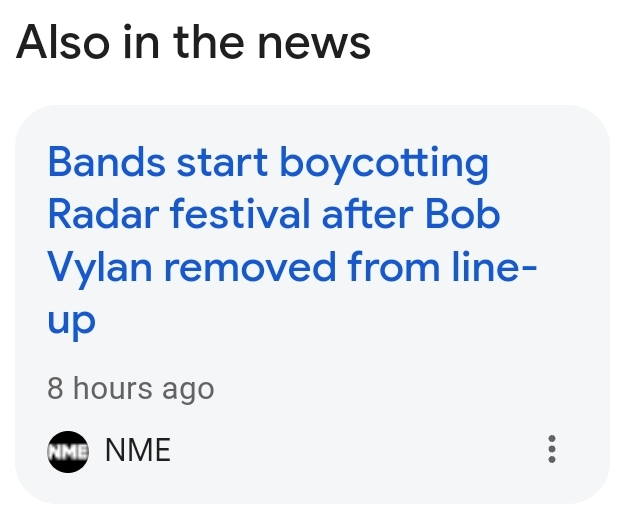The image size is (625, 515).
Task: Select the NME source name text
Action: [138, 450]
